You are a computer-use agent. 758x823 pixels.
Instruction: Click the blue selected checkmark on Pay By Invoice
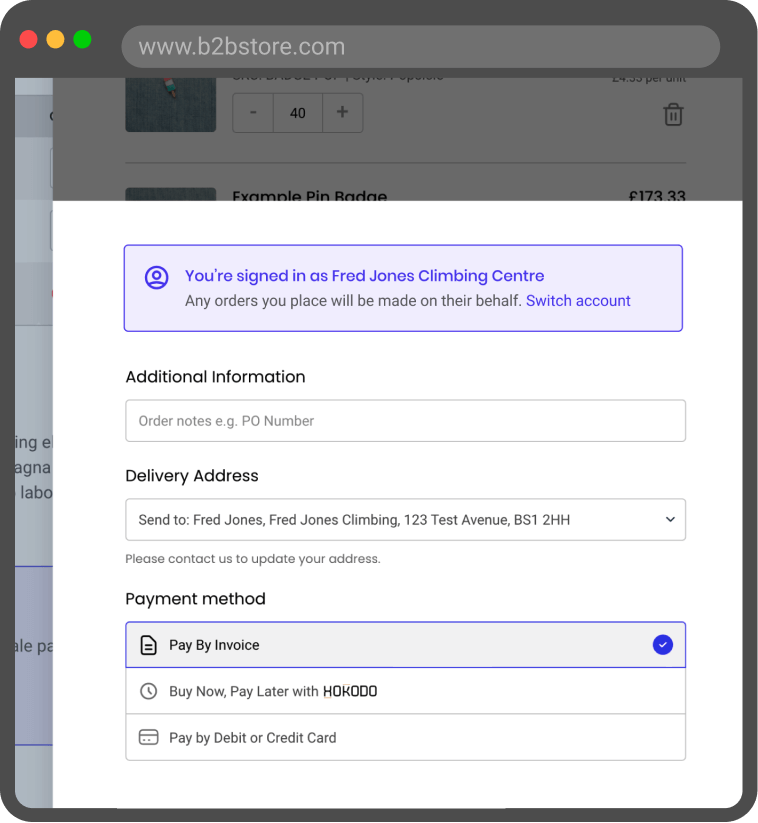tap(662, 645)
